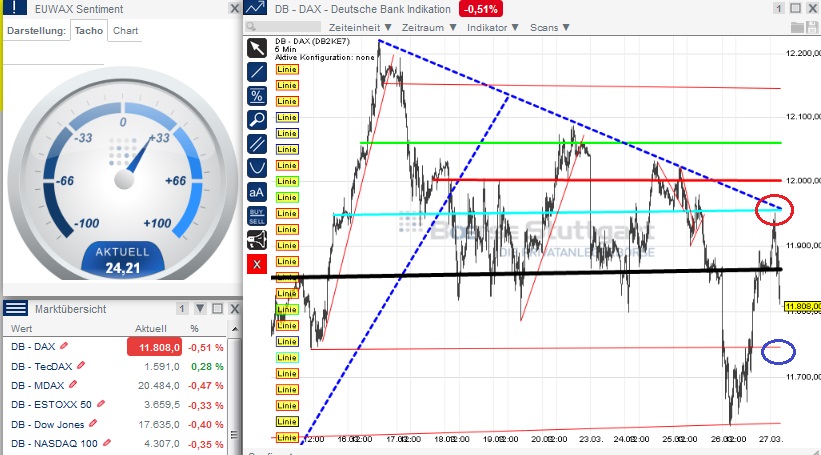Click the chart line icon beside DB - DAX title
The width and height of the screenshot is (821, 455).
(255, 7)
